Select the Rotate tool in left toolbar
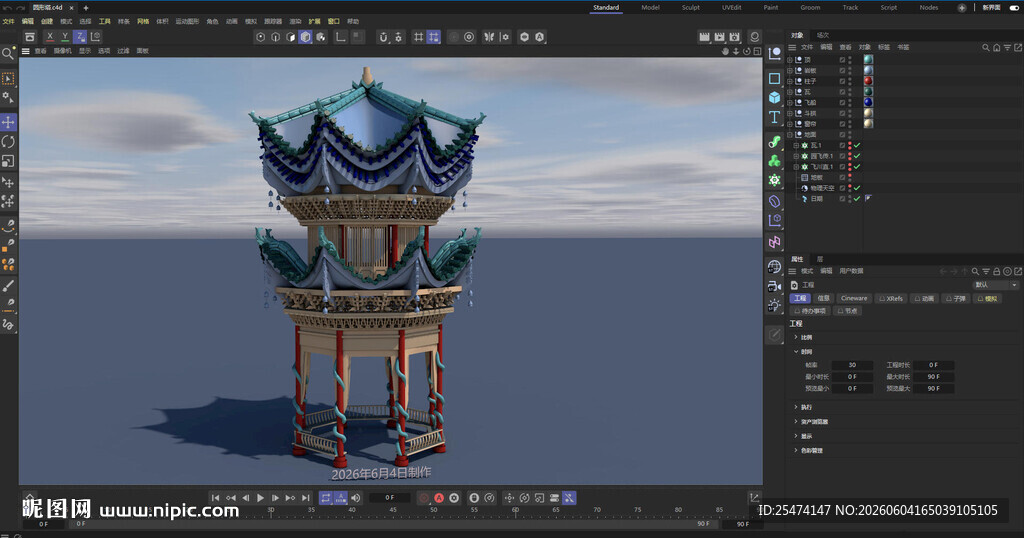The width and height of the screenshot is (1024, 538). [8, 142]
